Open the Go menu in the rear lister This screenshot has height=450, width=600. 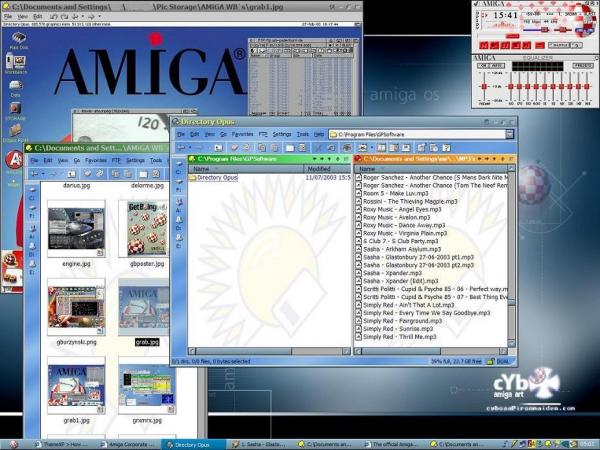[x=77, y=160]
